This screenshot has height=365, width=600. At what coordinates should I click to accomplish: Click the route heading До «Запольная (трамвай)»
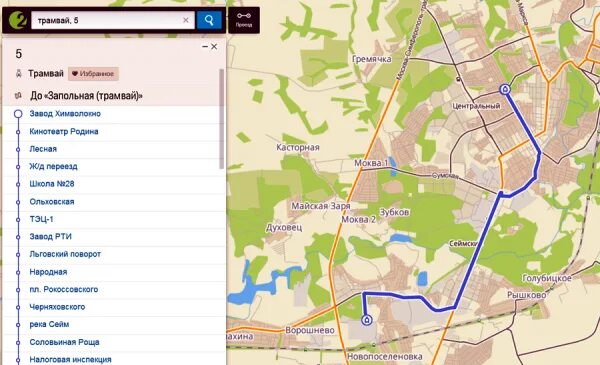(x=86, y=96)
